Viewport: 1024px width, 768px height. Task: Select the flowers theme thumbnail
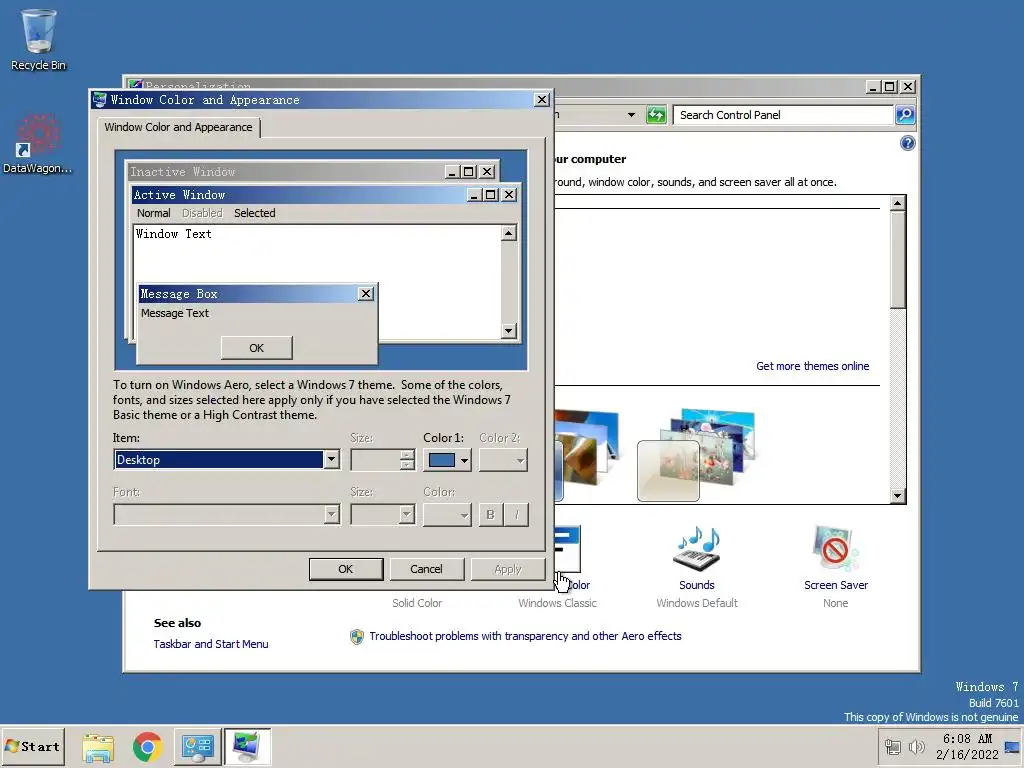coord(696,455)
